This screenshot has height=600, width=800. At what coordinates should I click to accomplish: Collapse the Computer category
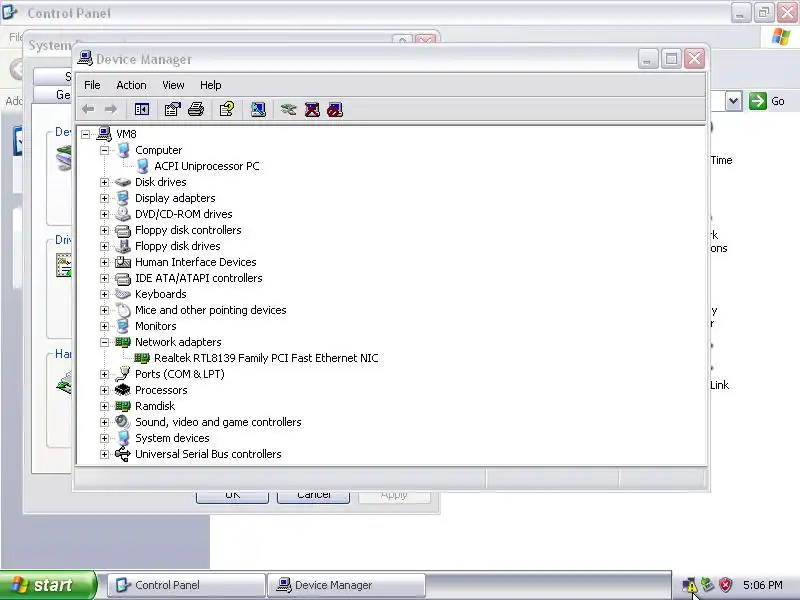tap(105, 150)
